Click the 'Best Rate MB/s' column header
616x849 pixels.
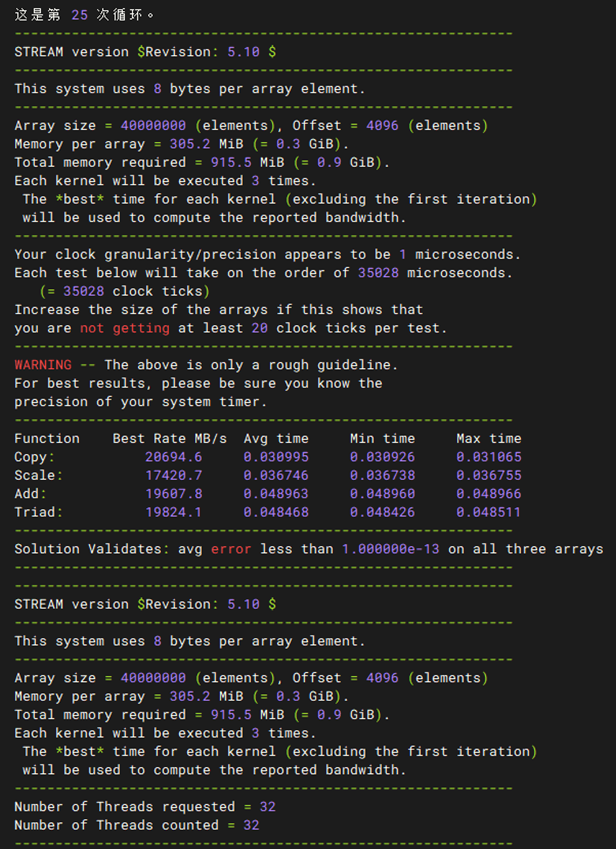(x=169, y=439)
